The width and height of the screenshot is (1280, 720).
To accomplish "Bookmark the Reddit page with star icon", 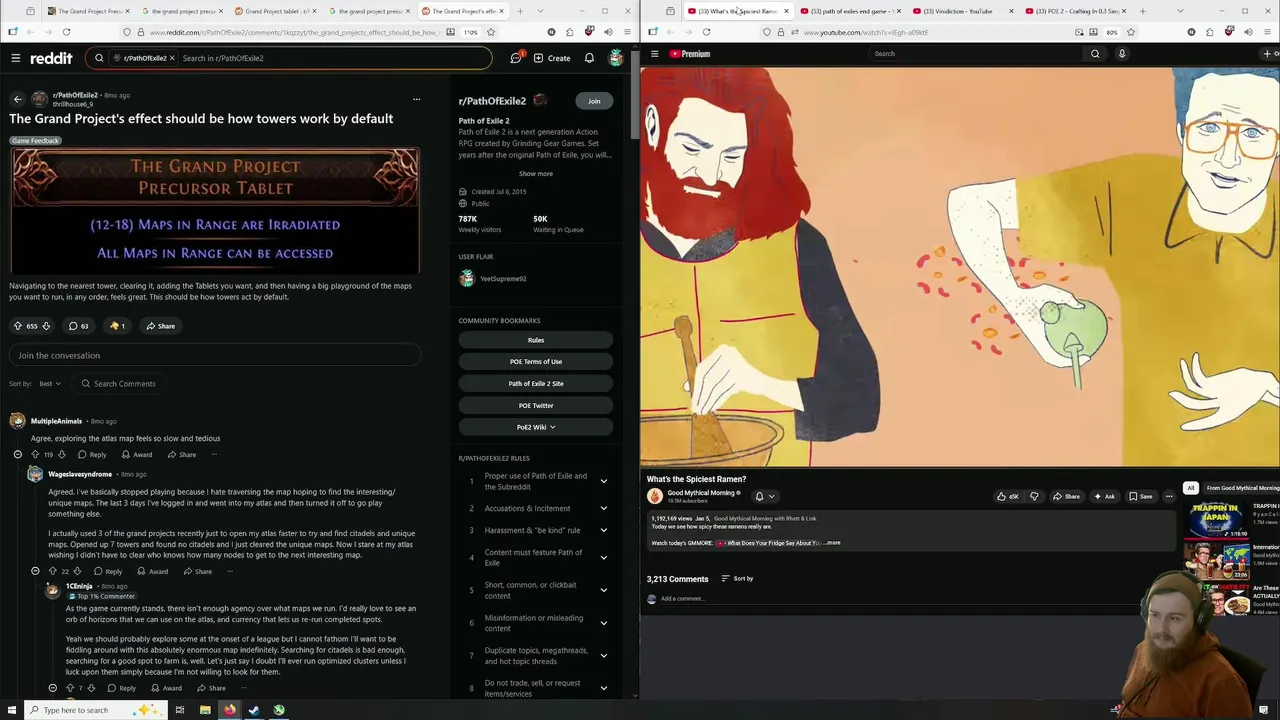I will [x=491, y=32].
